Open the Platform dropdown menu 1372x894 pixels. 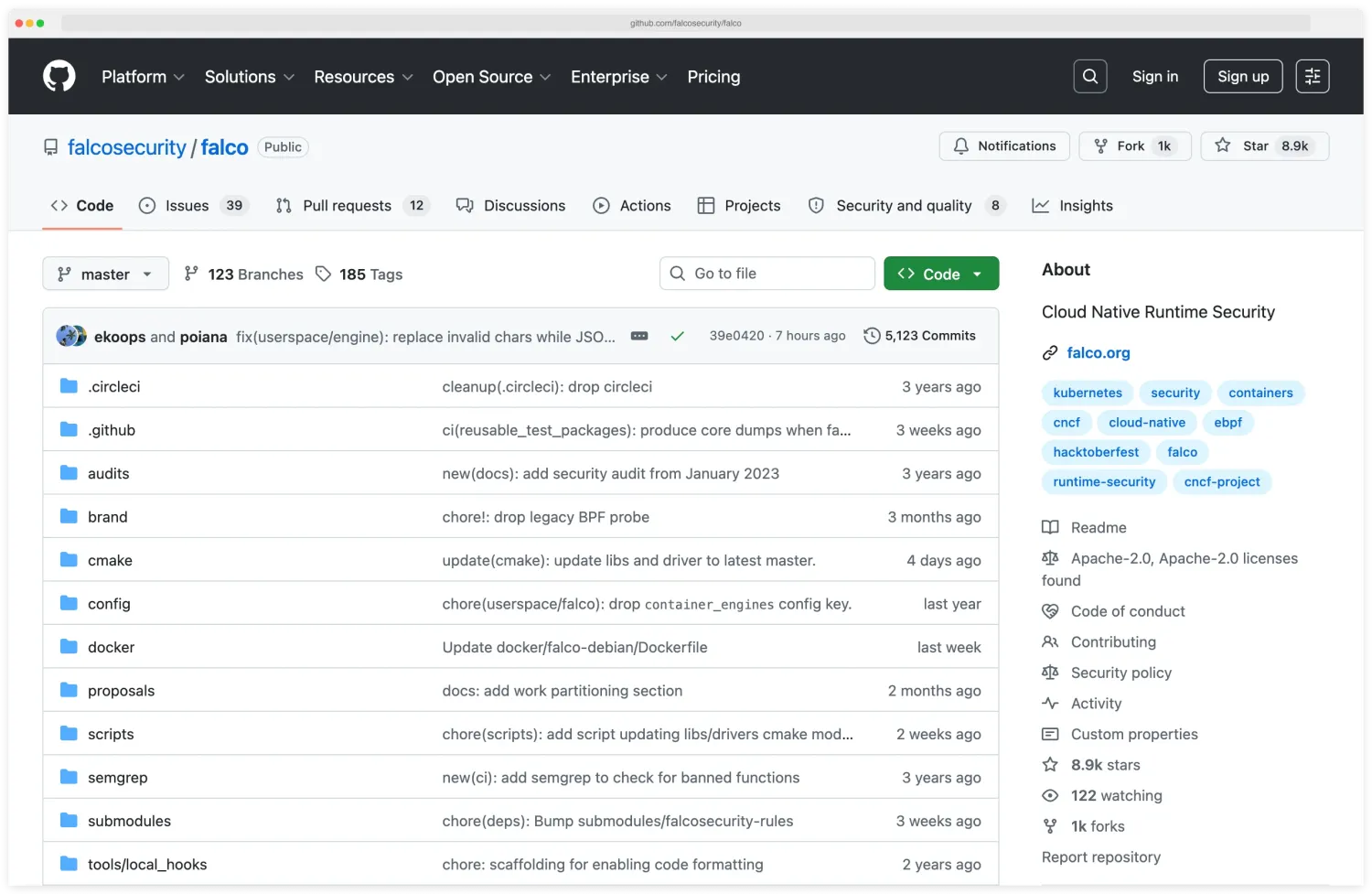coord(143,77)
